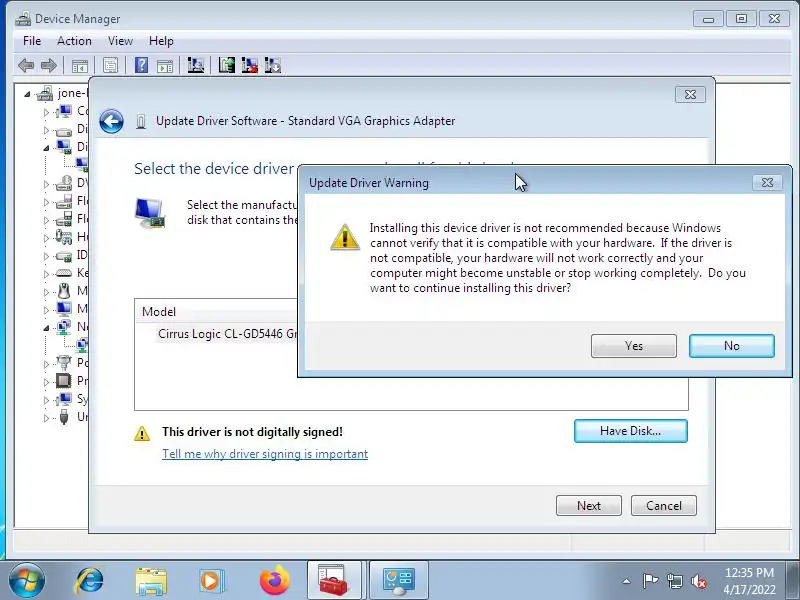Click the Uninstall toolbar icon with red X
The height and width of the screenshot is (600, 800).
(x=249, y=65)
